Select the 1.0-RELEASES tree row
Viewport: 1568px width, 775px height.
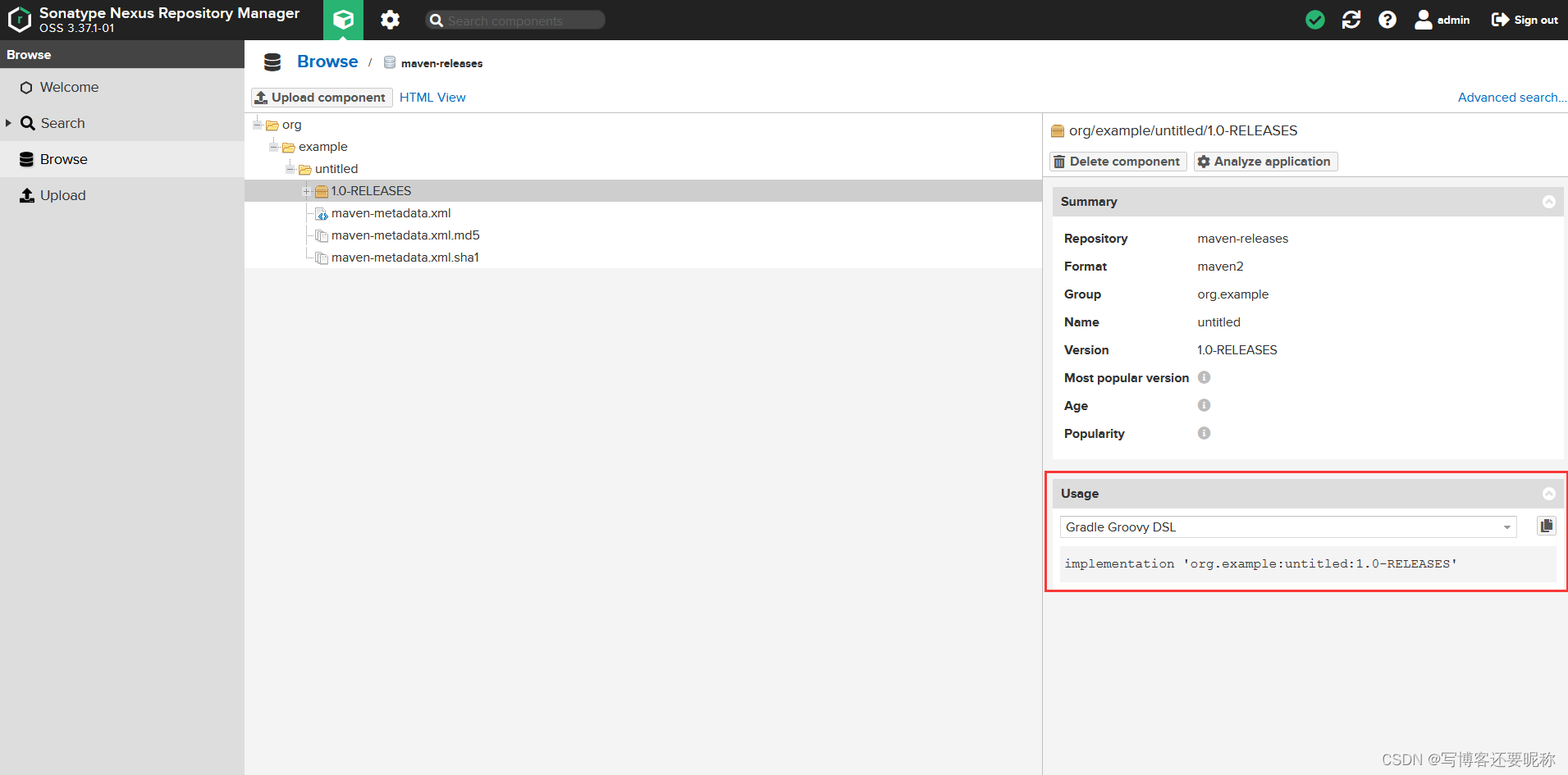(x=643, y=191)
